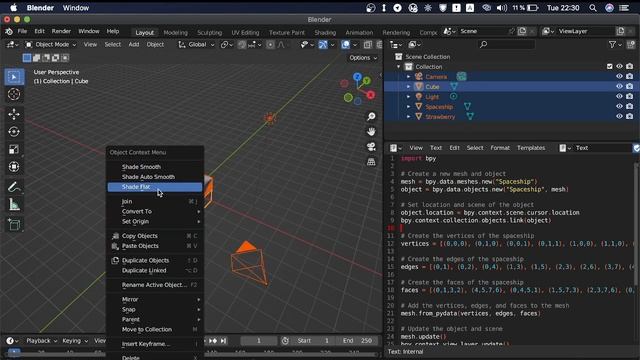Click the macOS Apple menu

13,8
